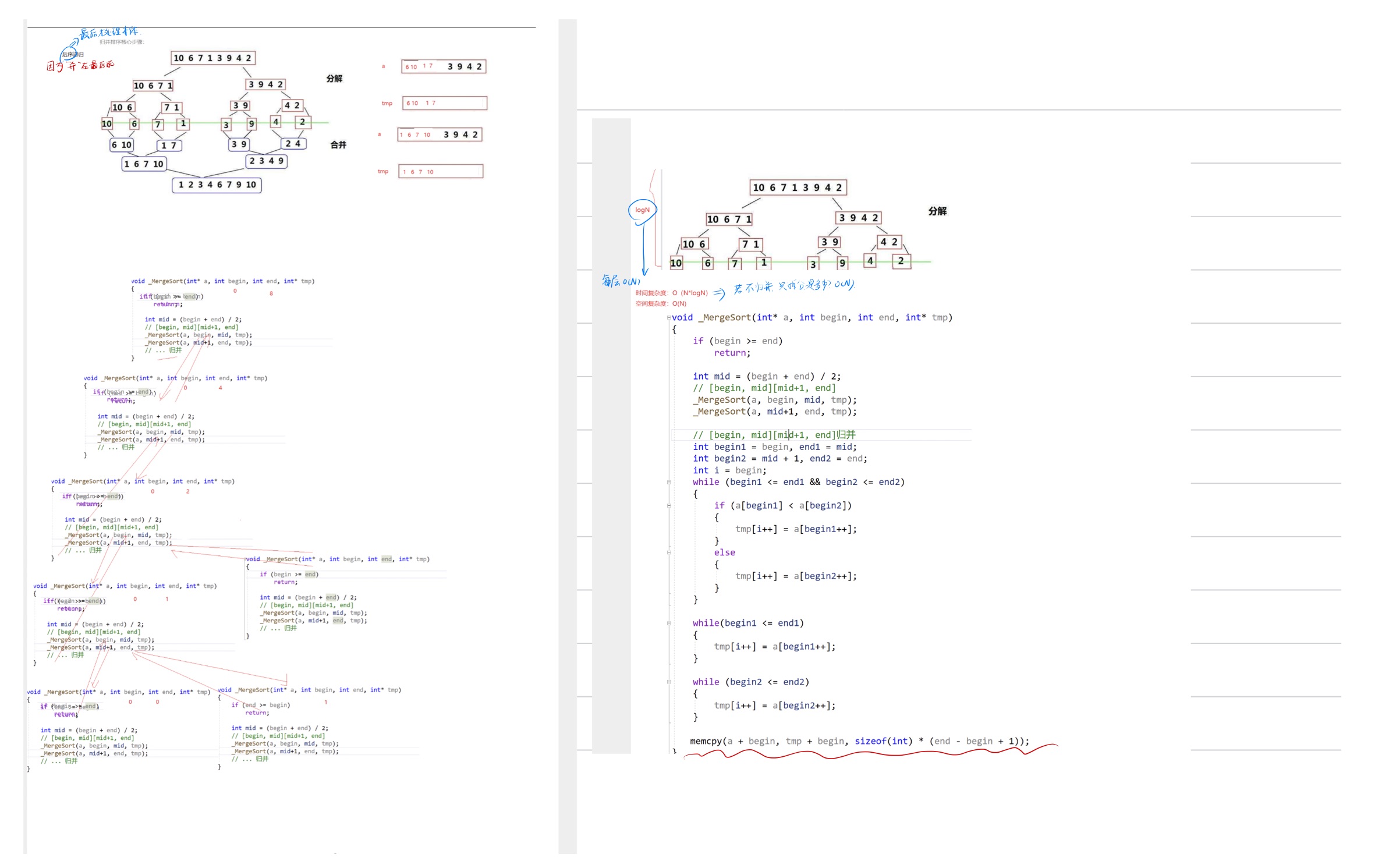Click the 每层 O(N) handwritten note
This screenshot has width=1389, height=868.
(621, 282)
